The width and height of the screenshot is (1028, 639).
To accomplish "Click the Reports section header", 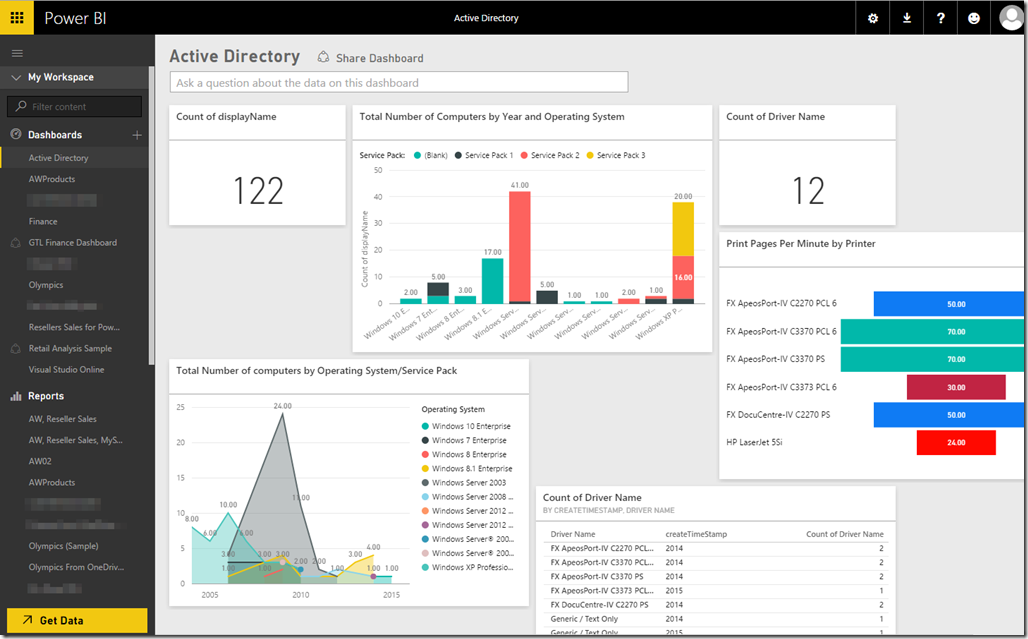I will (x=46, y=396).
